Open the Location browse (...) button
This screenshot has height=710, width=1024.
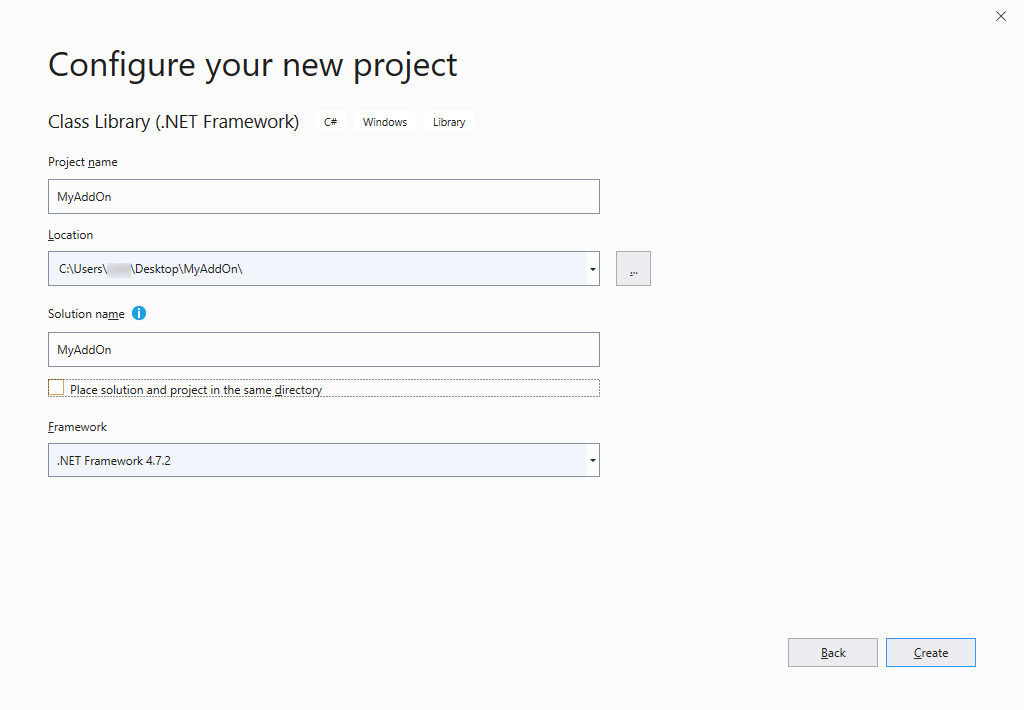pos(633,269)
